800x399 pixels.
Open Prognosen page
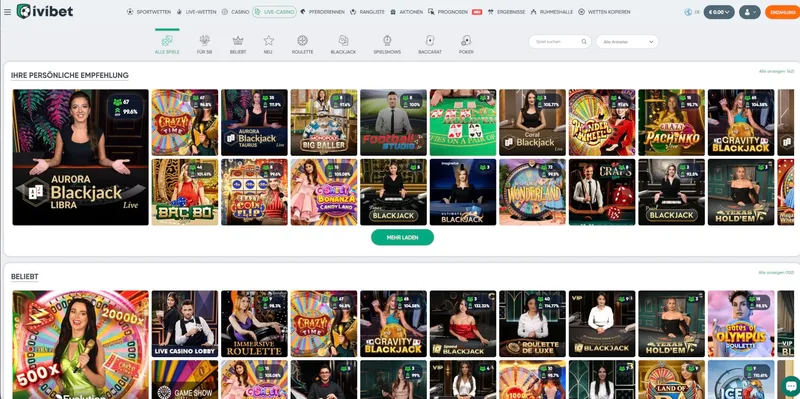pos(448,12)
